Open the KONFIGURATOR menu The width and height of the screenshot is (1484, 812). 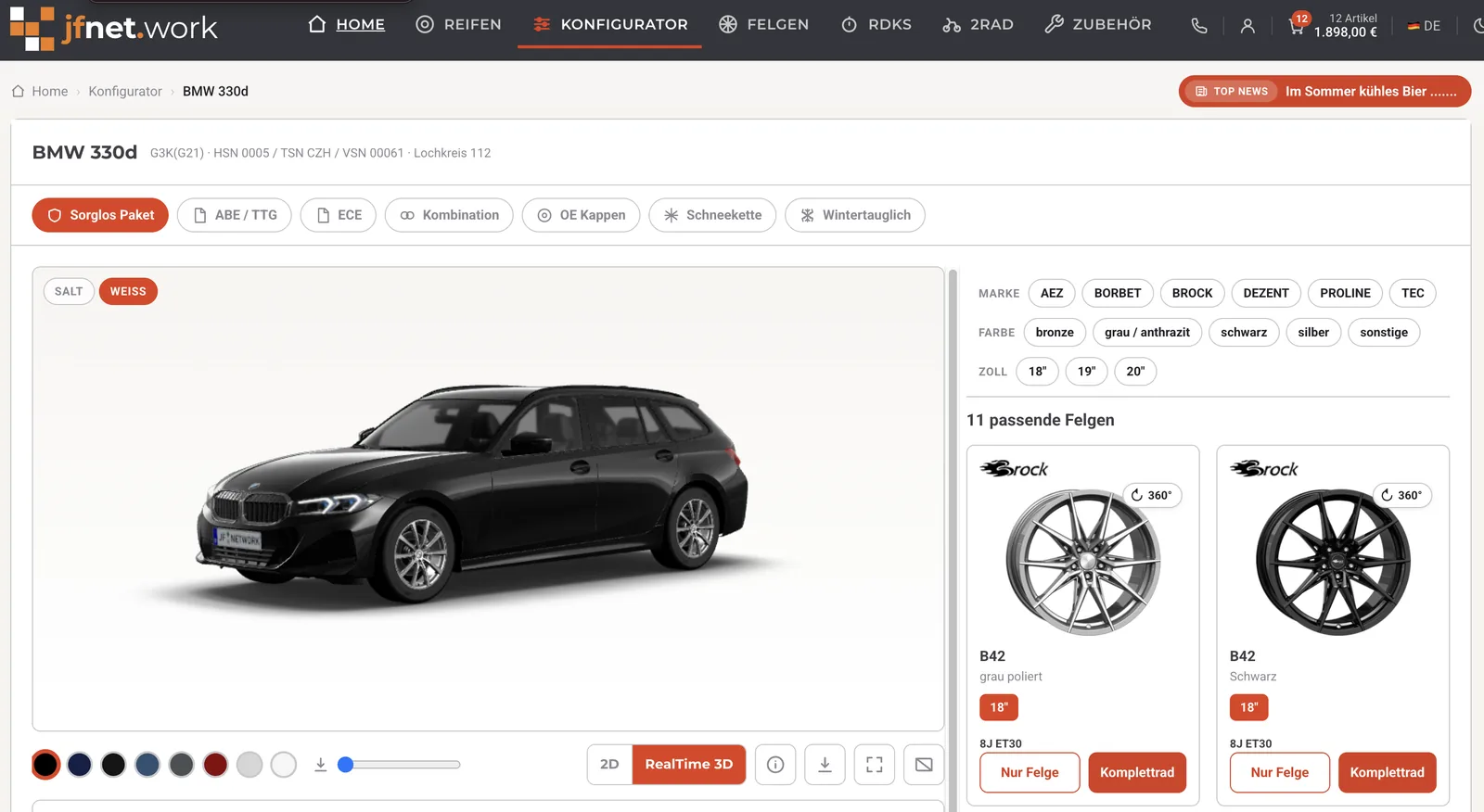tap(610, 24)
